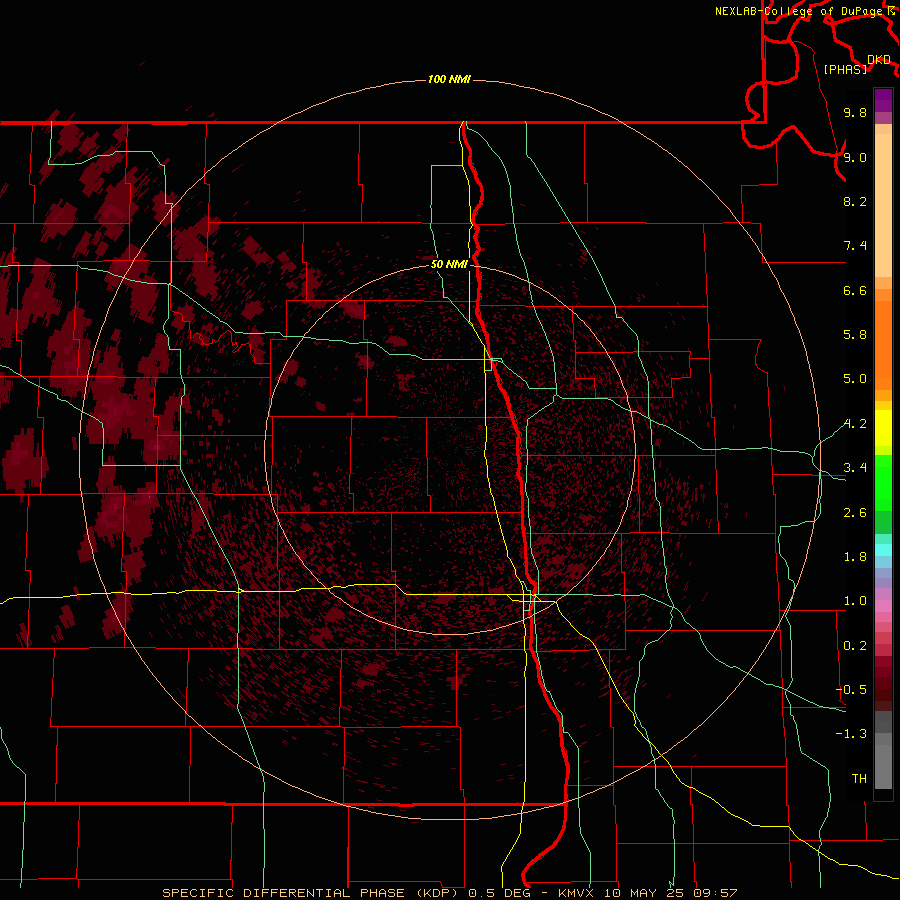Screen dimensions: 900x900
Task: Pick the dark purple top color bar segment
Action: click(883, 95)
